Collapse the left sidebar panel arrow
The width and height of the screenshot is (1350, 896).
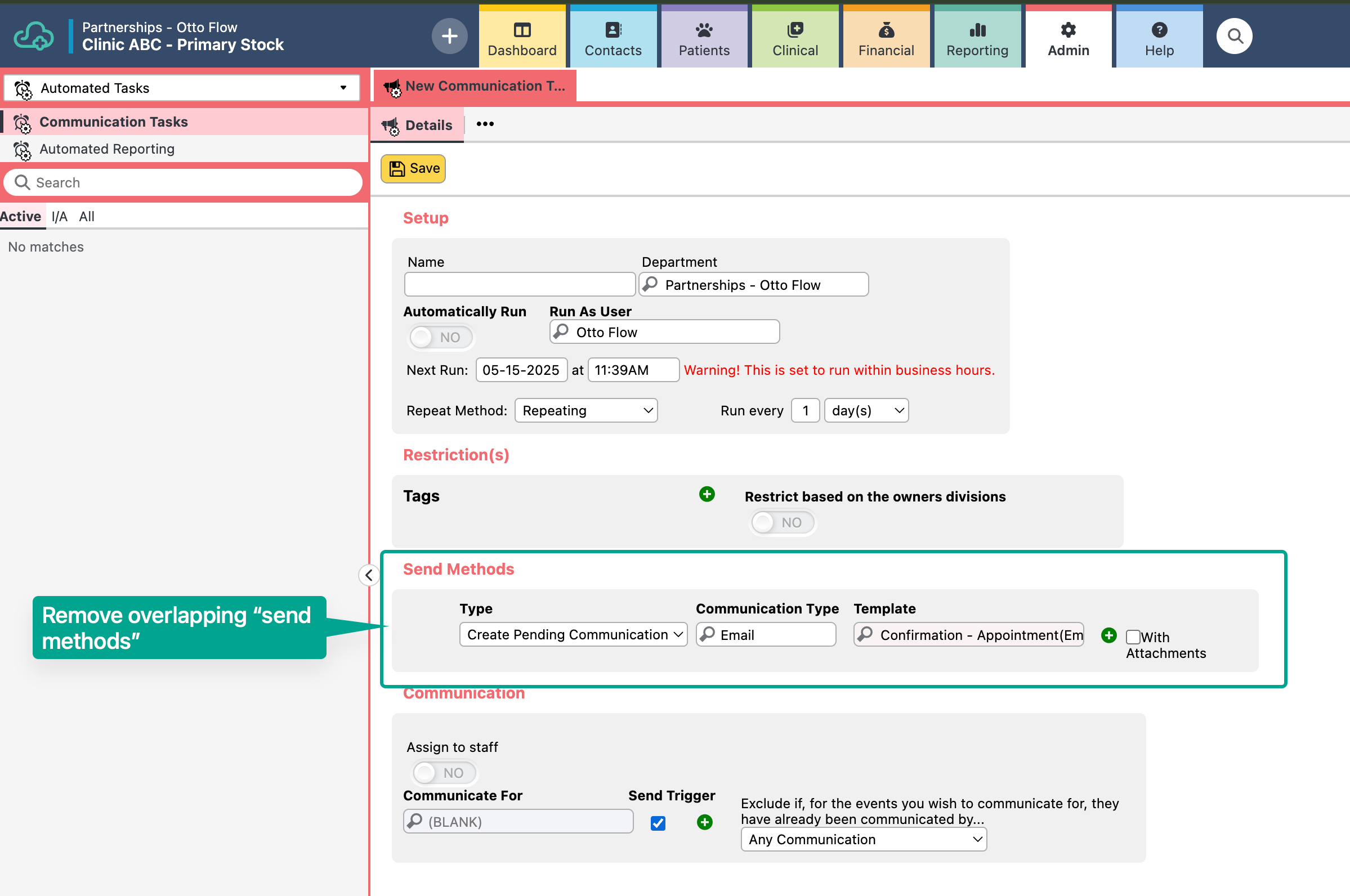point(369,575)
